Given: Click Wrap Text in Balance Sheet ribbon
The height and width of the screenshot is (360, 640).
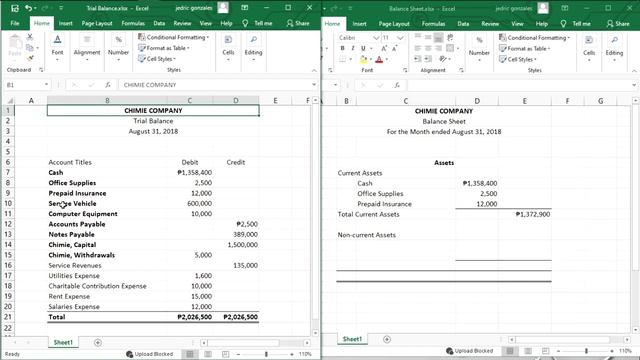Looking at the screenshot, I should pos(450,38).
